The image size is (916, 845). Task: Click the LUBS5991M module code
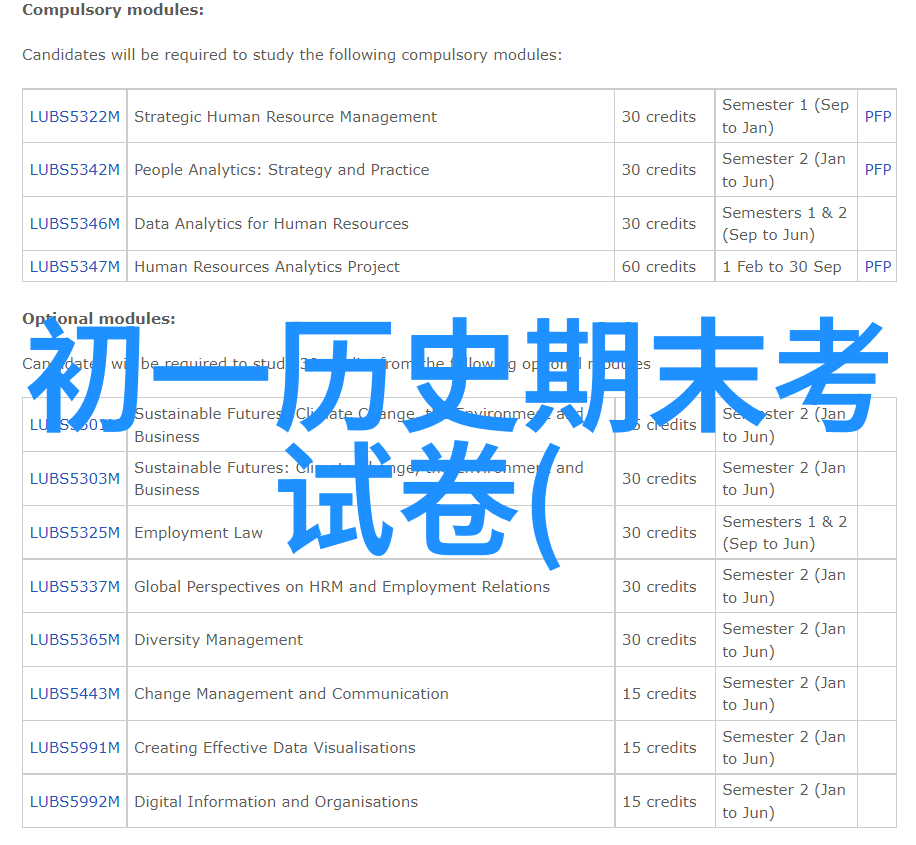click(x=74, y=748)
